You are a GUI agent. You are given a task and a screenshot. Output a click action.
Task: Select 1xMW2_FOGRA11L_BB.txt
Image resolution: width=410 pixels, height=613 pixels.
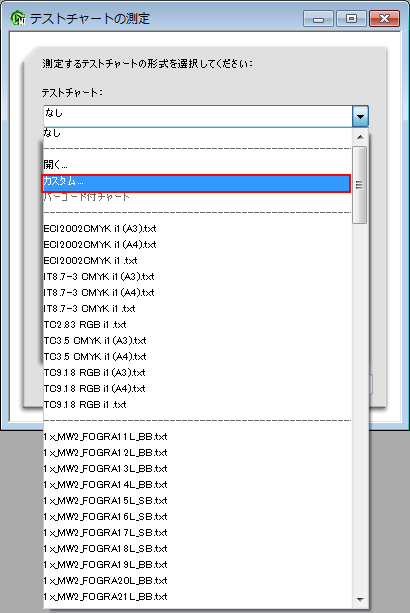click(197, 436)
